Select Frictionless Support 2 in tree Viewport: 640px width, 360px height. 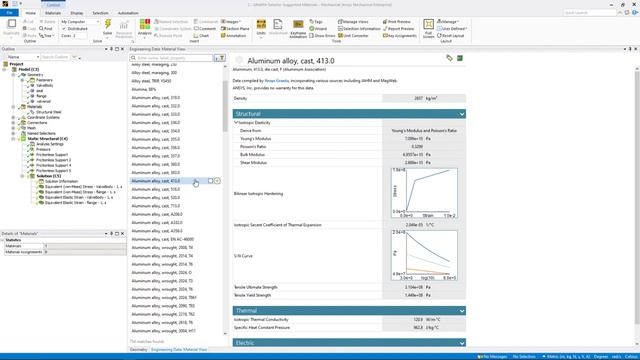[x=53, y=160]
